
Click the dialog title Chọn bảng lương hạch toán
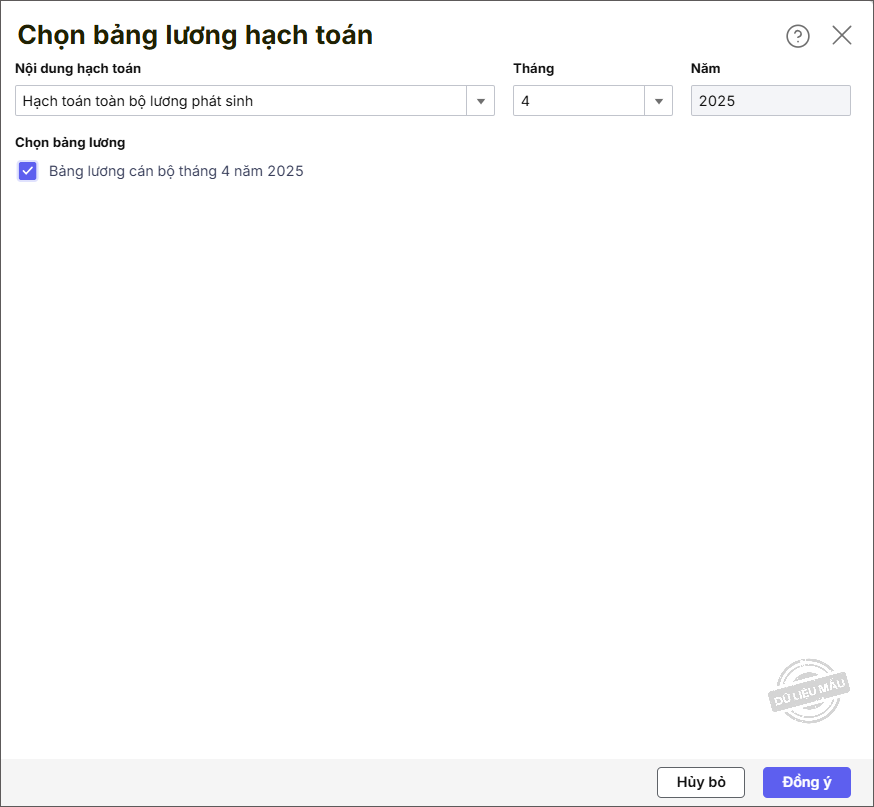pos(195,35)
